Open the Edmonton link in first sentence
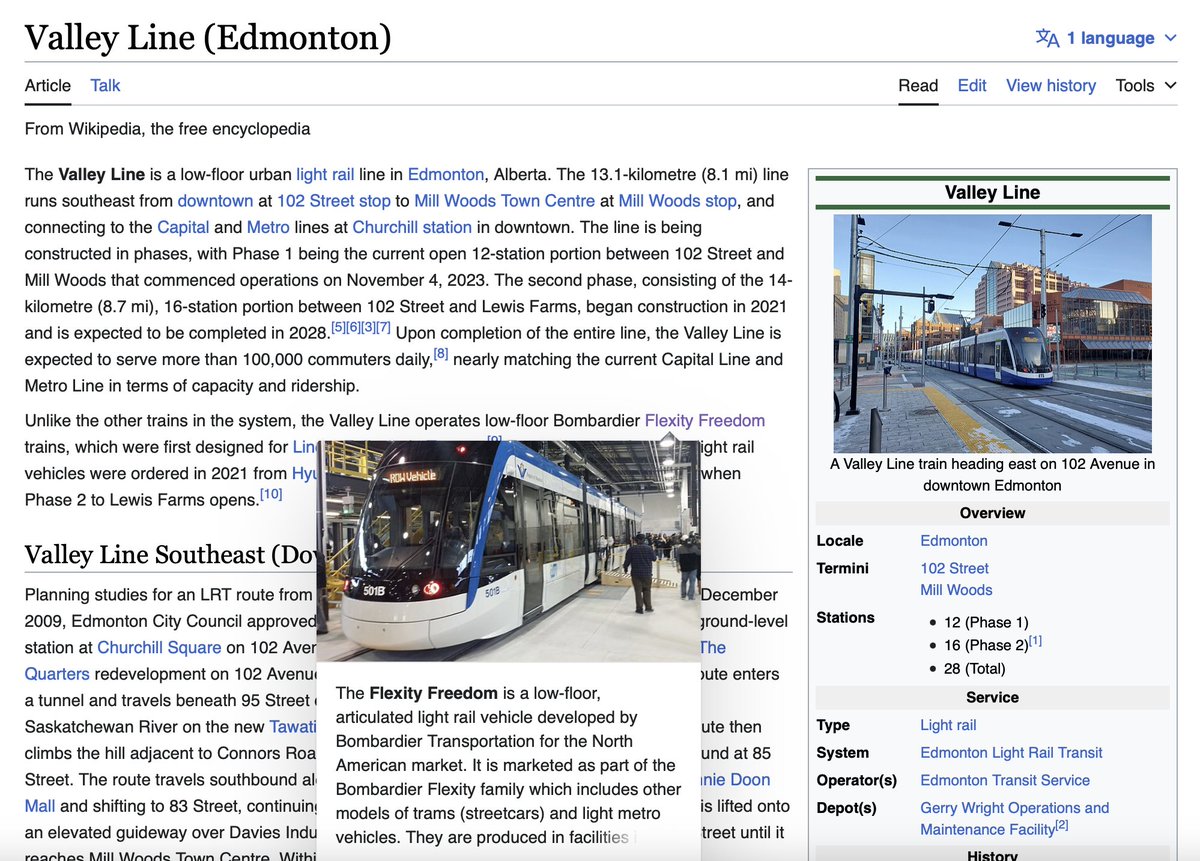 446,174
